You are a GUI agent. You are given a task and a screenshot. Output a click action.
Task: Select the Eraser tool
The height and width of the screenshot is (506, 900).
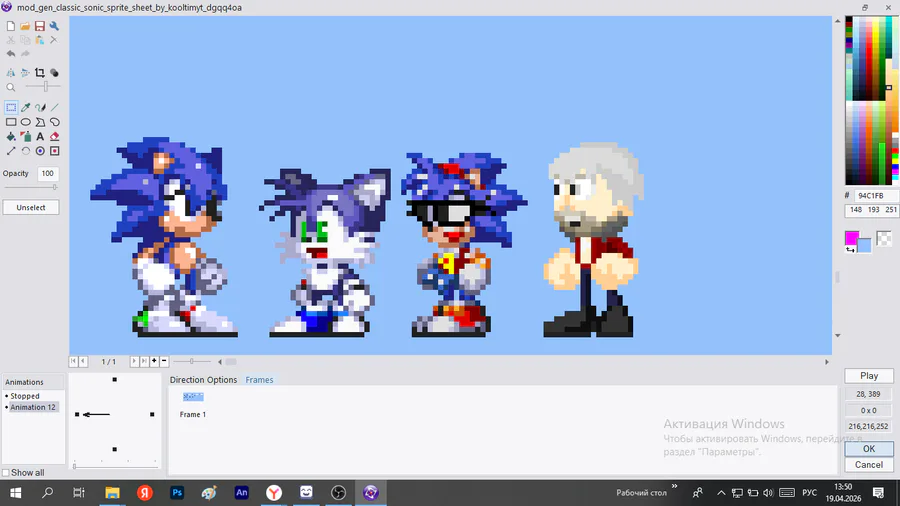(55, 137)
